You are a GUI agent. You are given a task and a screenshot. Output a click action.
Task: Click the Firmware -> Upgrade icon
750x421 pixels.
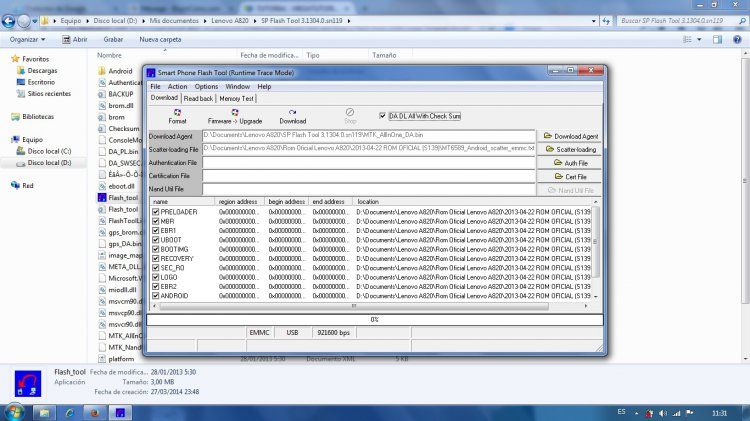[x=235, y=116]
